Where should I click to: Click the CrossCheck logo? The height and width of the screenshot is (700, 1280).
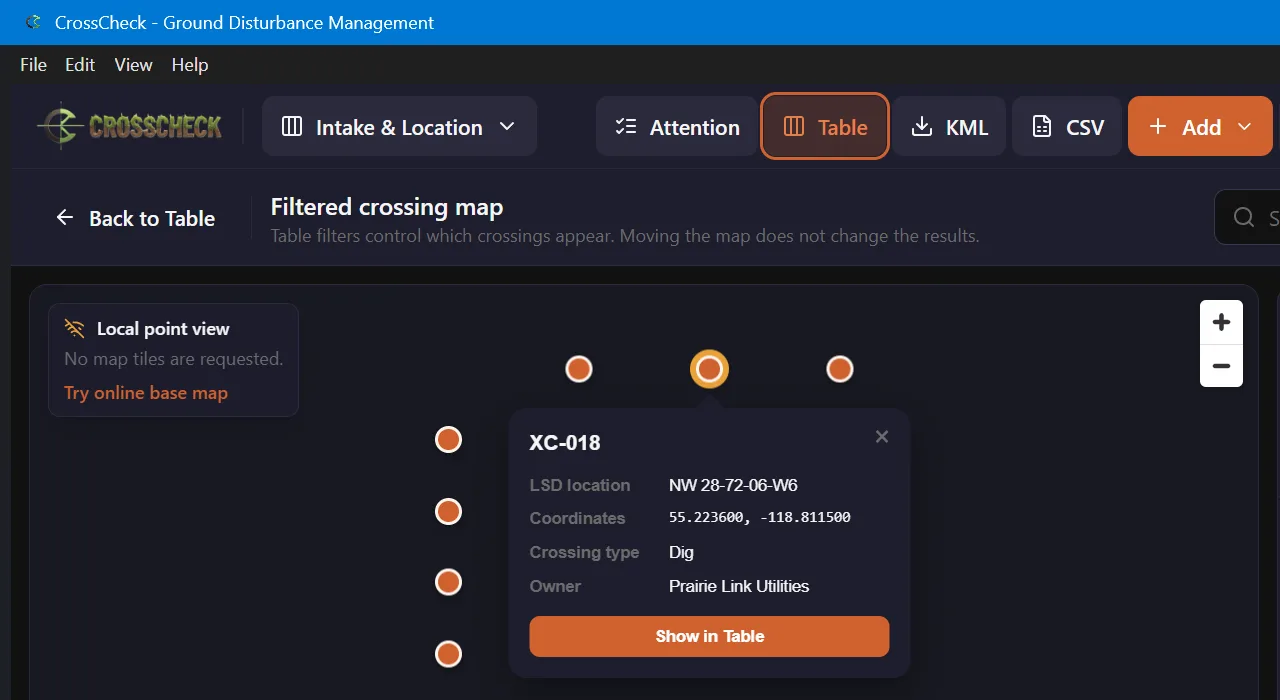click(x=130, y=126)
